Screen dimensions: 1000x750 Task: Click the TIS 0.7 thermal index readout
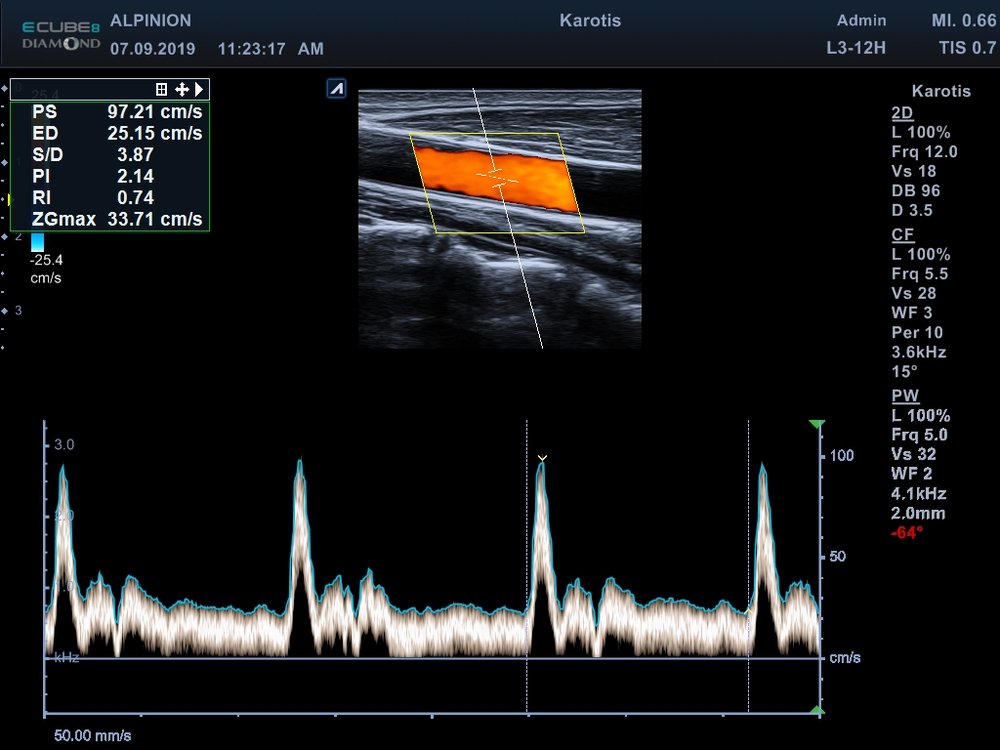coord(967,48)
